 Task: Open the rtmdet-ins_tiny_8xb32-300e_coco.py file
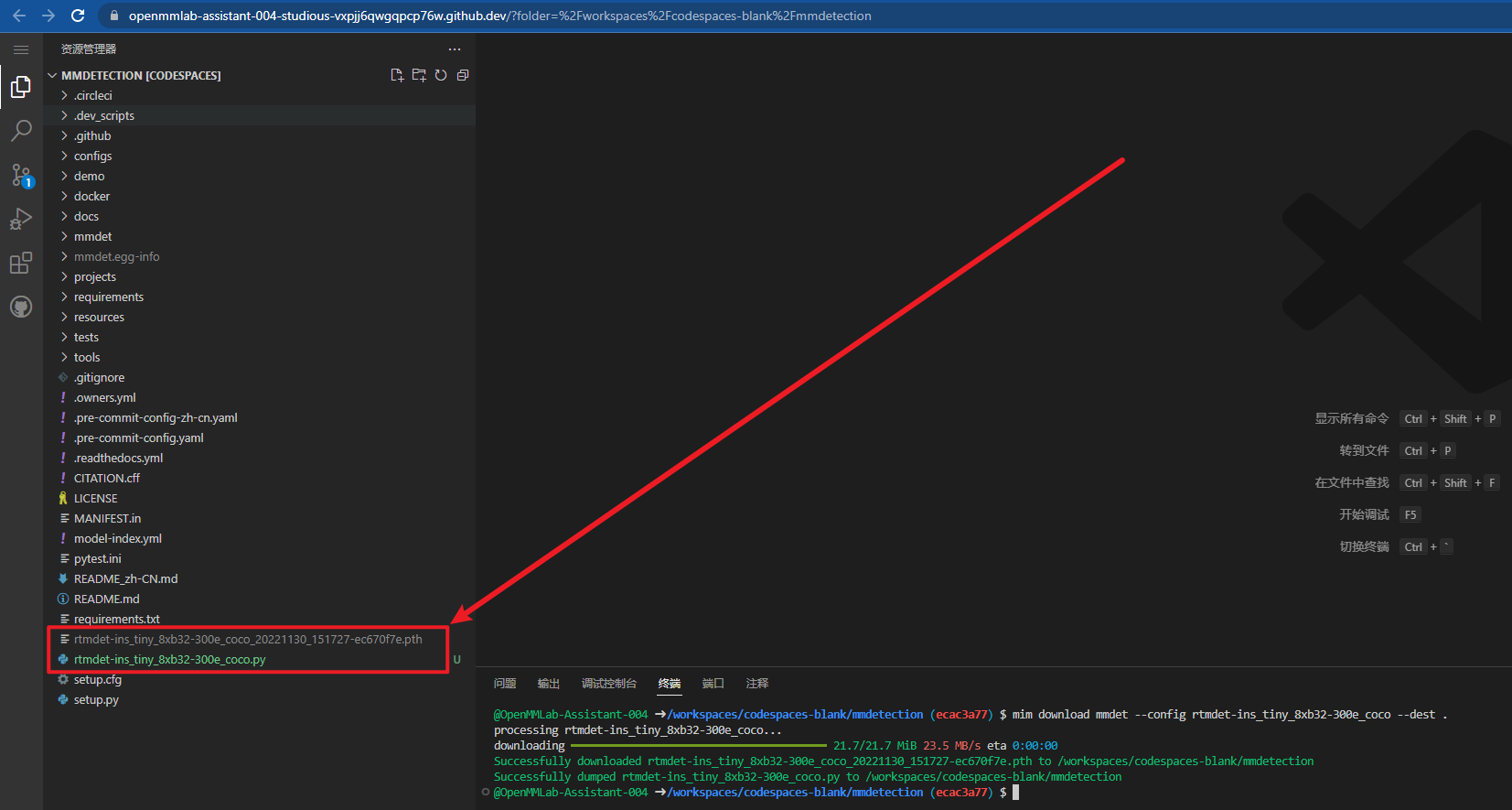[169, 659]
